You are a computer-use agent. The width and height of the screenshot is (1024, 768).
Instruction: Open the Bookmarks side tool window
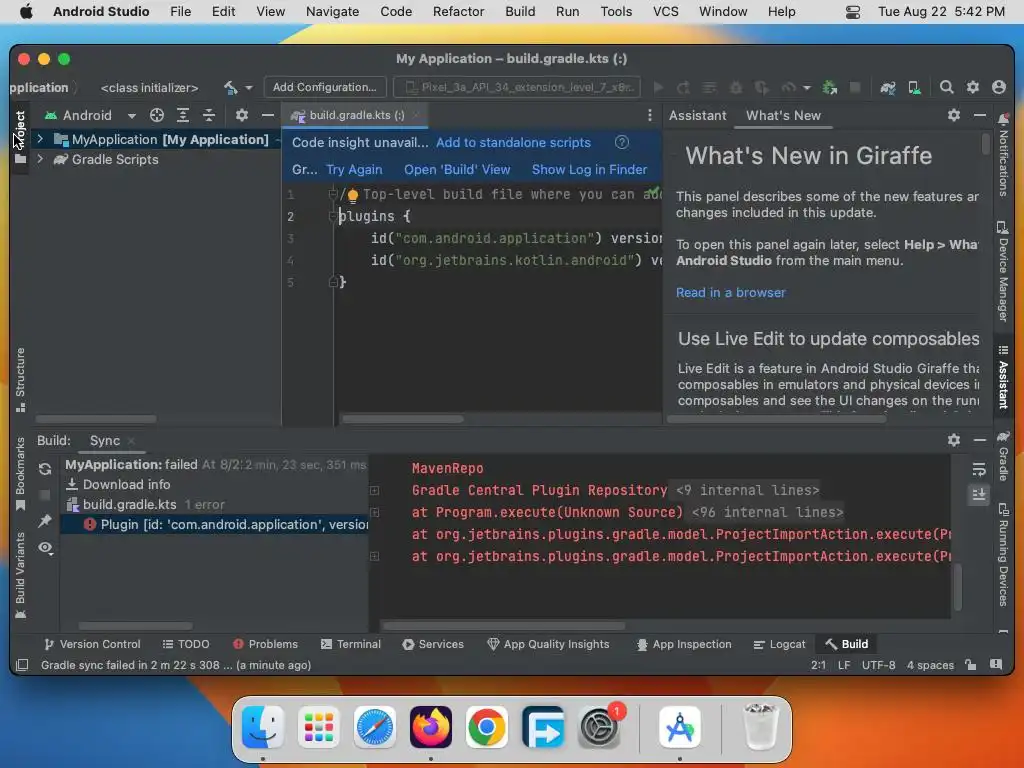point(20,474)
